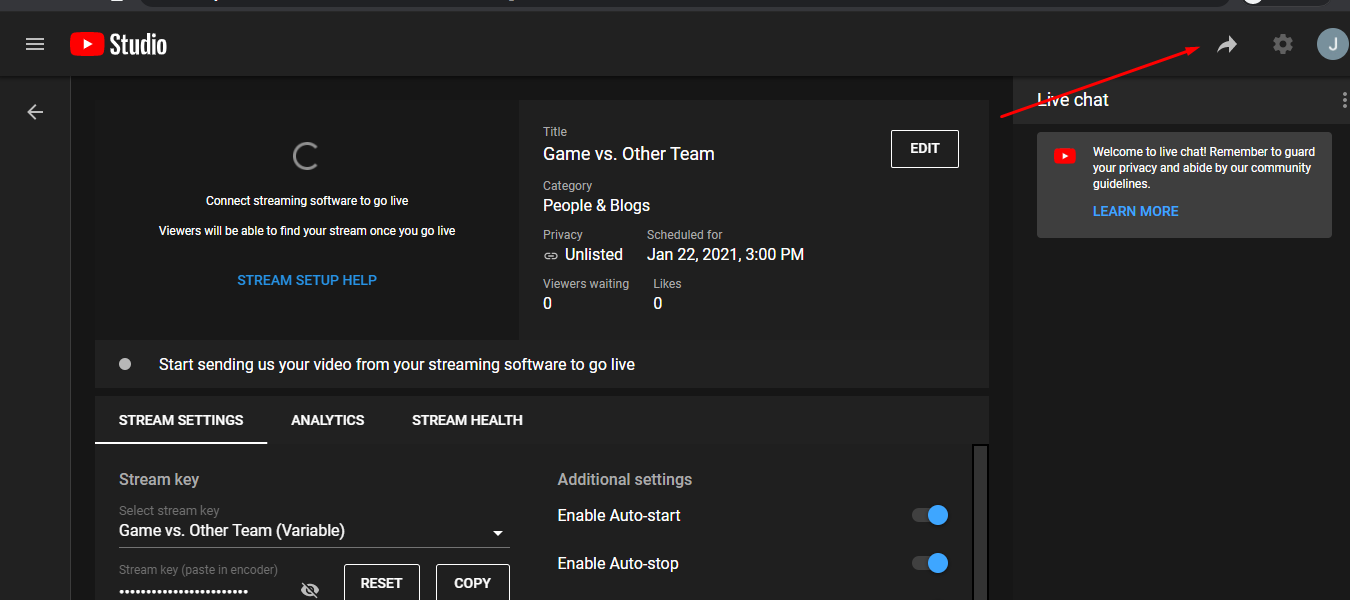Open the account avatar menu
The width and height of the screenshot is (1350, 600).
pos(1332,44)
